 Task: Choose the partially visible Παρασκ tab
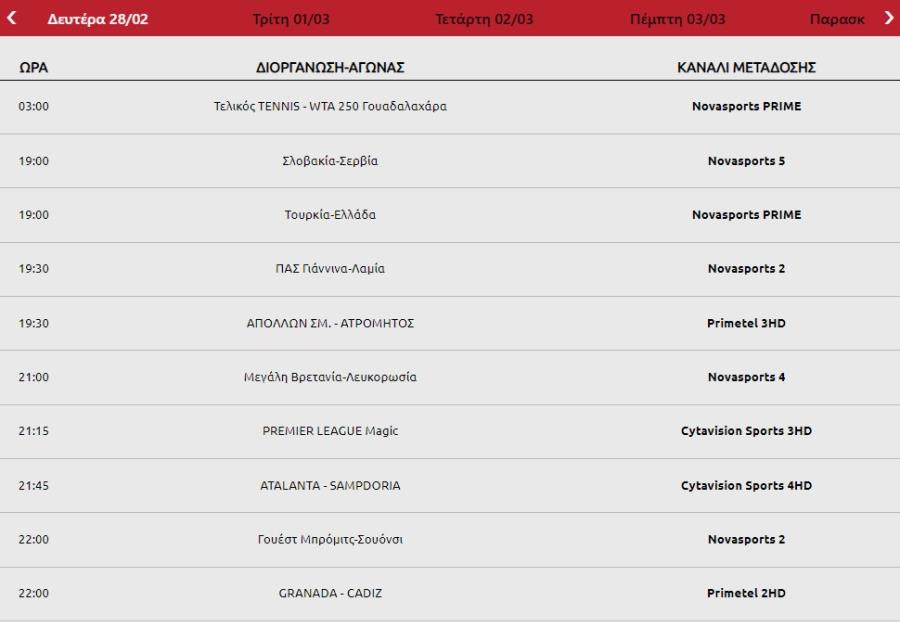837,19
